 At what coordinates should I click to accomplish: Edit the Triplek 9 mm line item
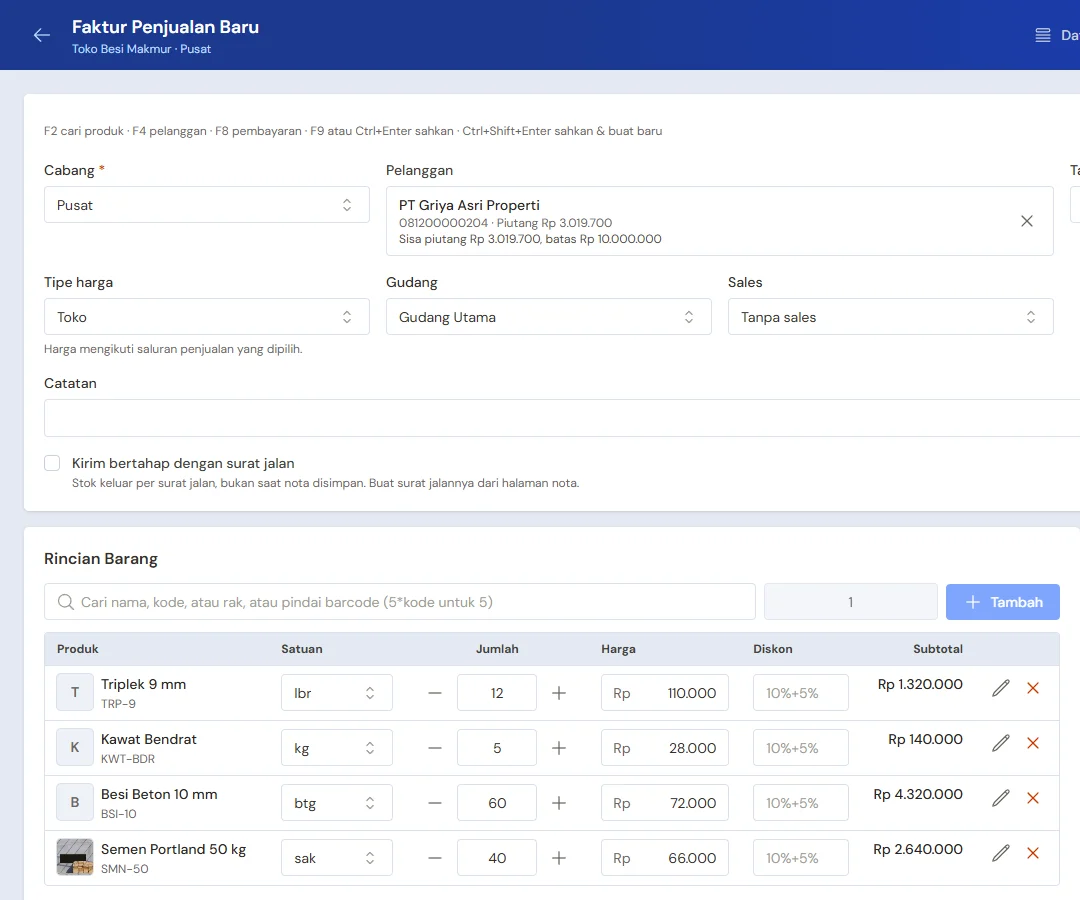click(1001, 688)
